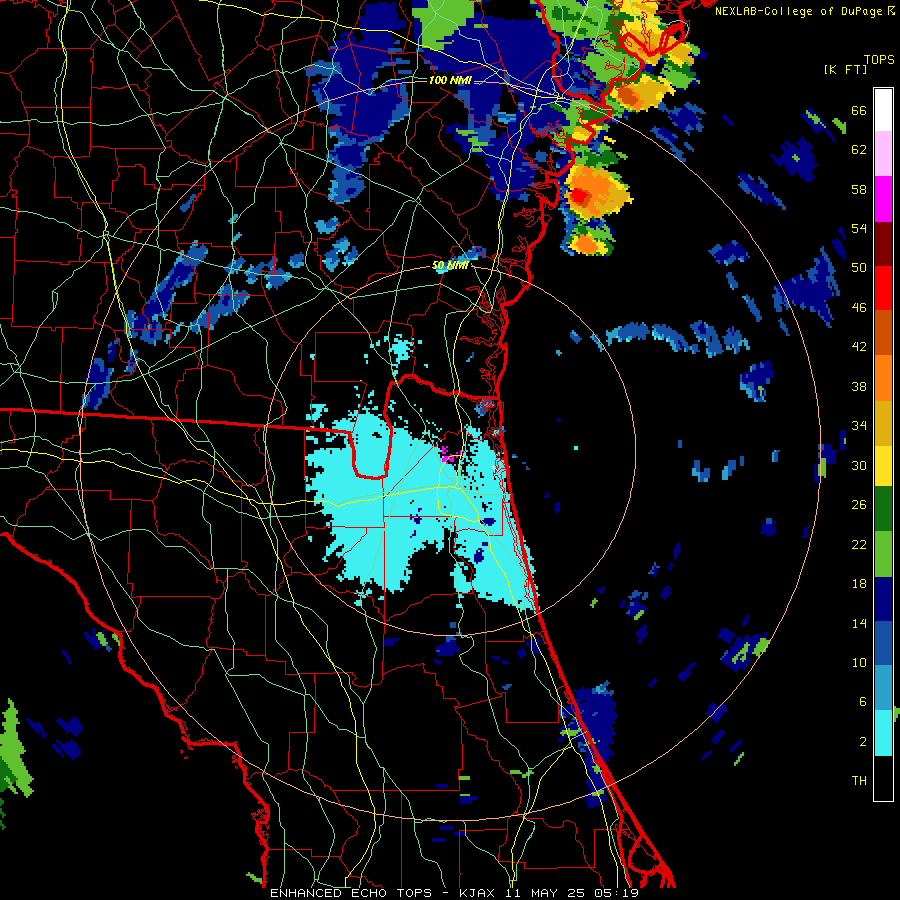Screen dimensions: 900x900
Task: Click the light green legend swatch
Action: pos(883,554)
